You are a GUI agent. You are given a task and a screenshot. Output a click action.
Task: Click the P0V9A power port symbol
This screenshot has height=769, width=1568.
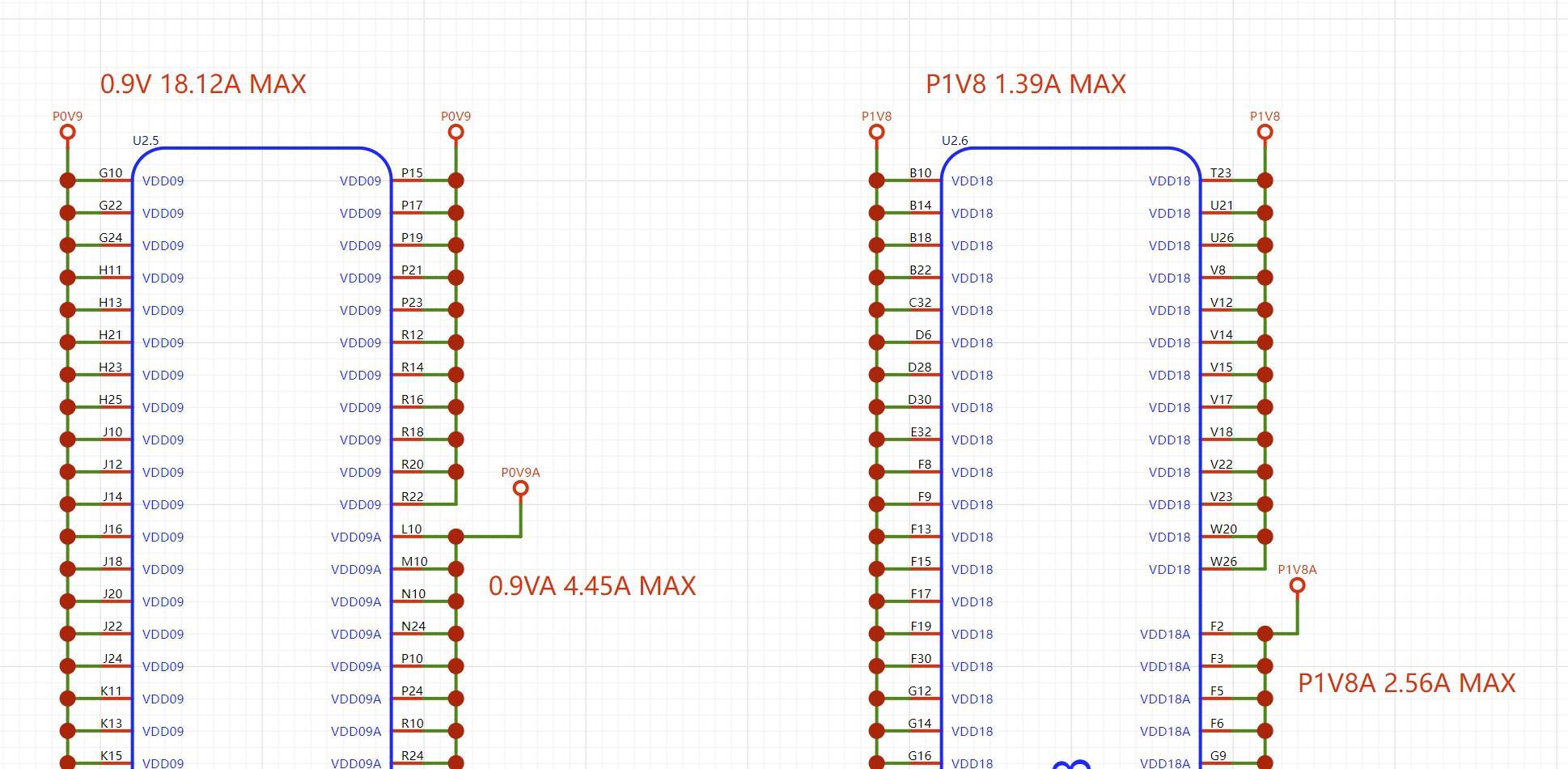(x=520, y=487)
